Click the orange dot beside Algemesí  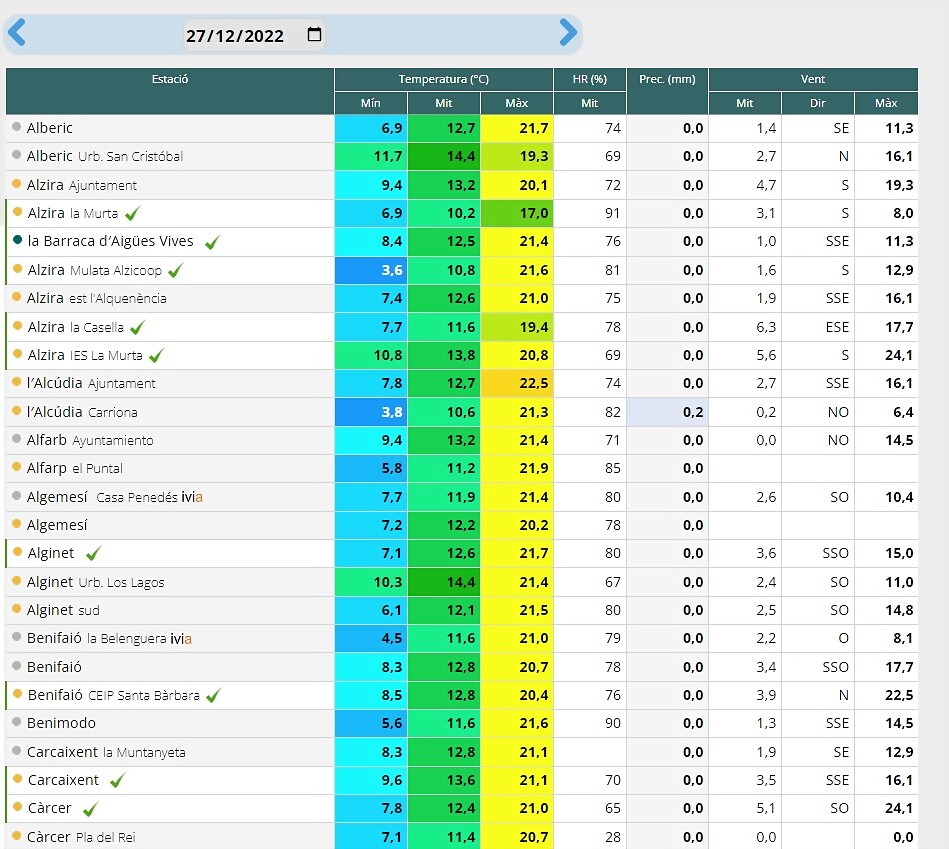click(17, 523)
